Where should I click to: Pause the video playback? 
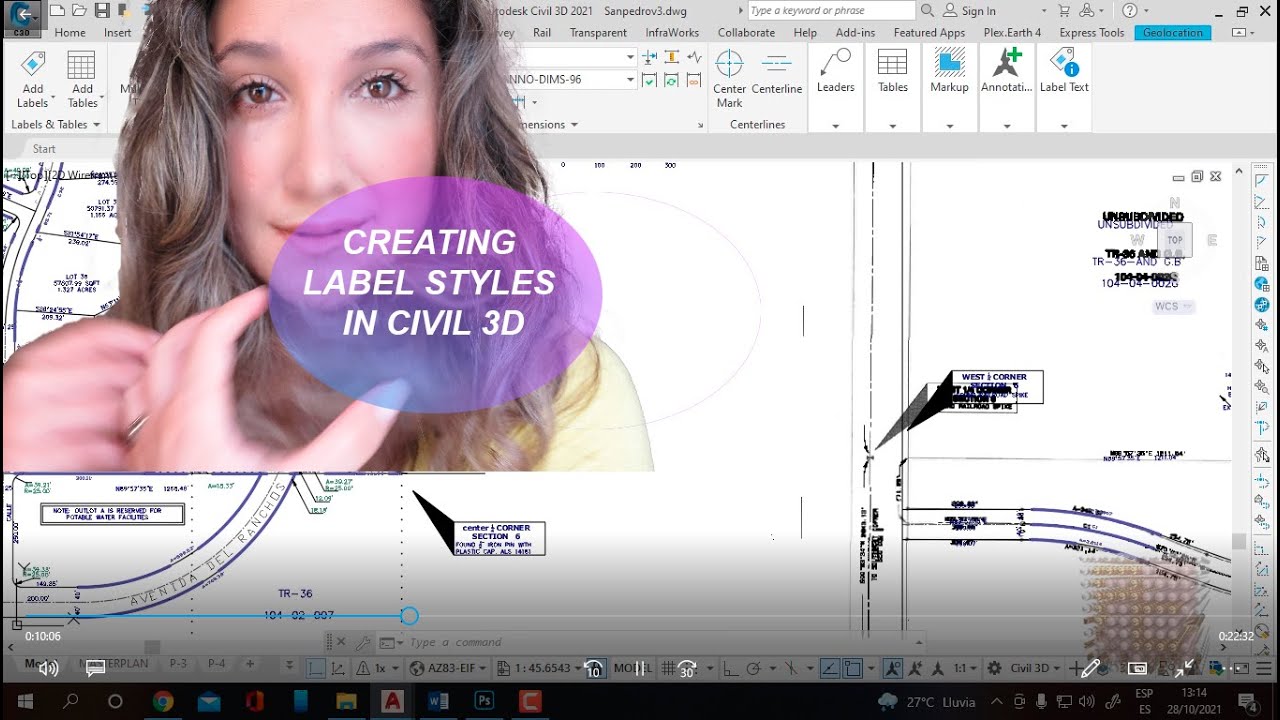click(x=640, y=668)
